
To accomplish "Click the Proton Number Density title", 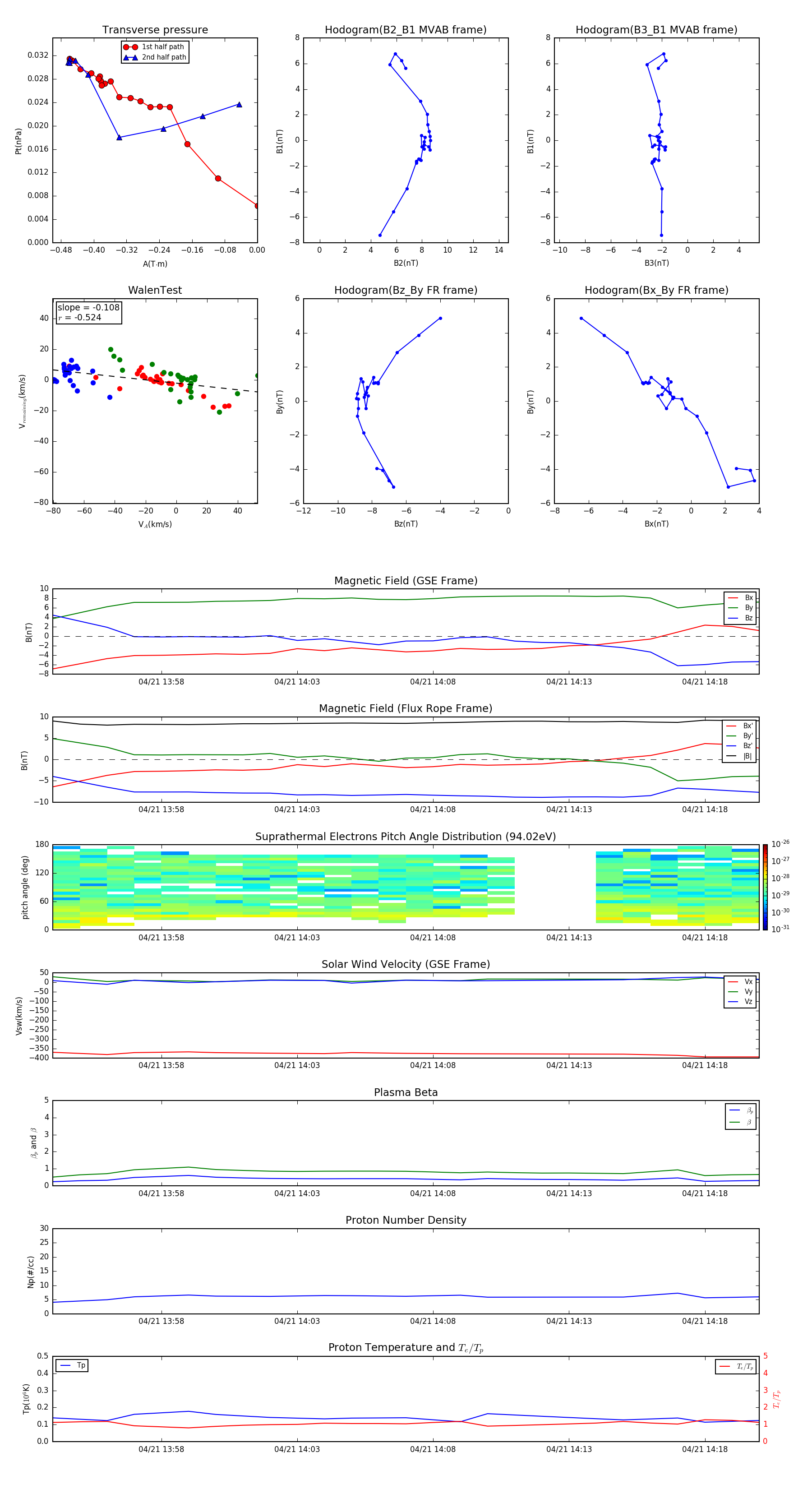I will pyautogui.click(x=406, y=1220).
